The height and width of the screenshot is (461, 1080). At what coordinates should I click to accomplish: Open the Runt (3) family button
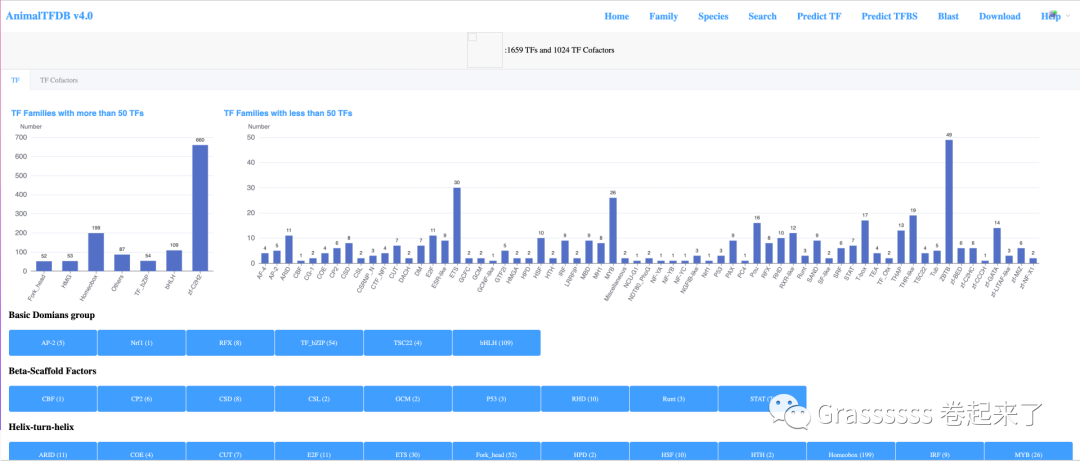pyautogui.click(x=674, y=398)
